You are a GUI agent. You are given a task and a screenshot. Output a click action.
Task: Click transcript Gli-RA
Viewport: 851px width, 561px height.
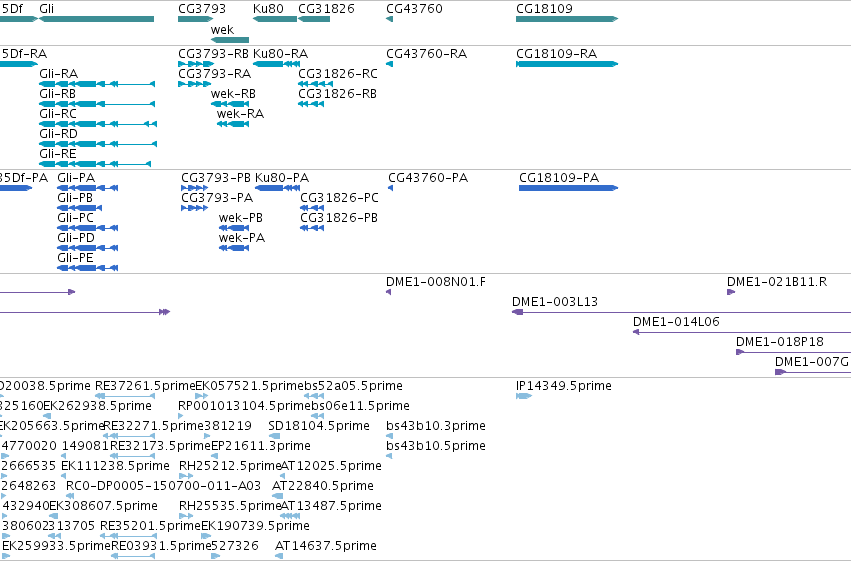[97, 84]
